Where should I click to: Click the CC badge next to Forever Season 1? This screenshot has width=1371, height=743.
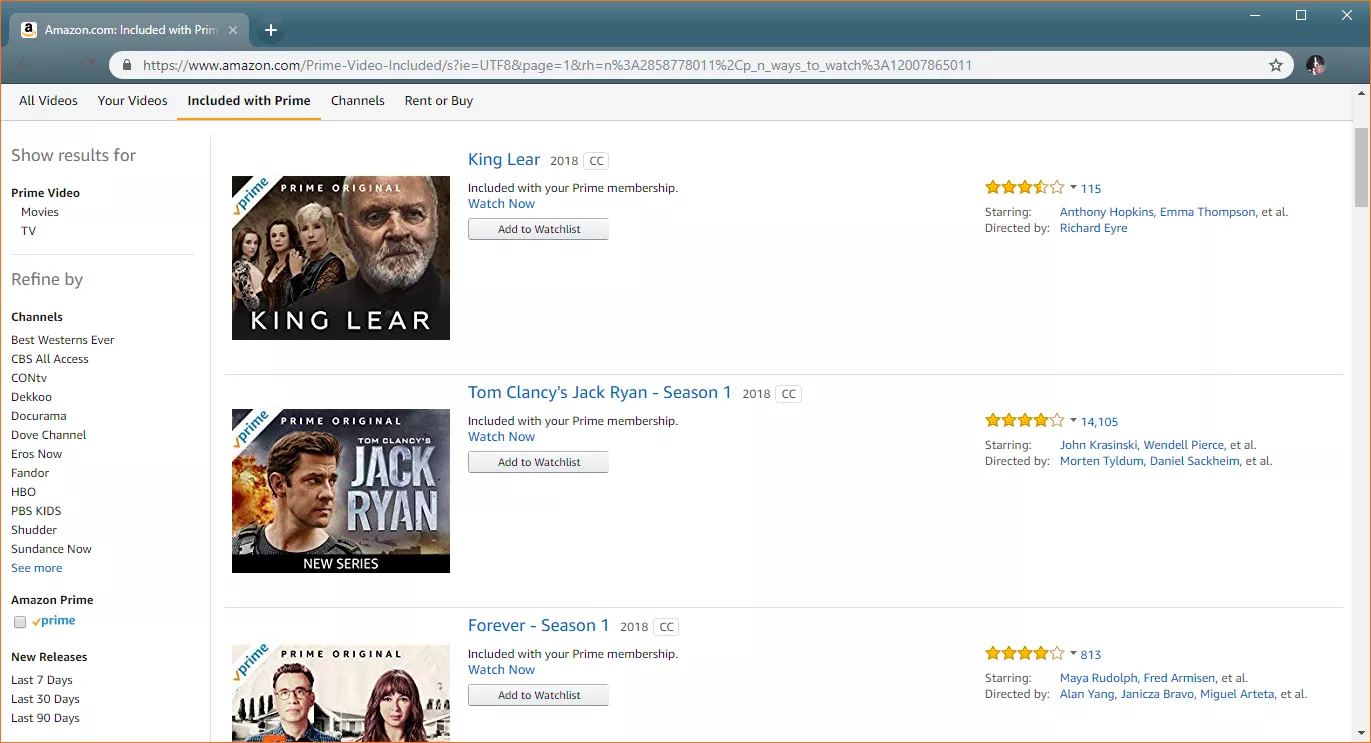tap(667, 627)
